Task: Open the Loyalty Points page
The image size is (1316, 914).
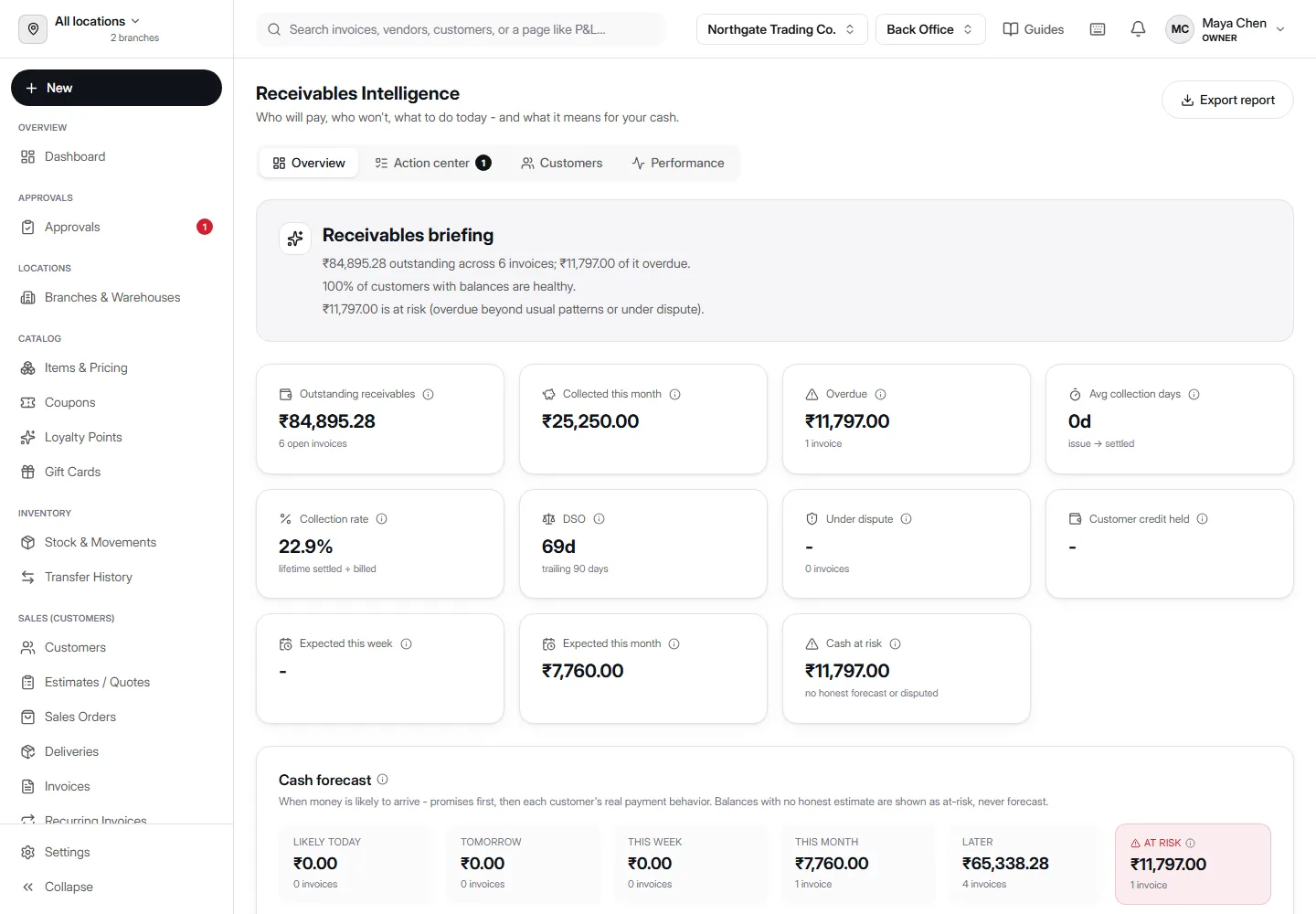Action: pyautogui.click(x=116, y=437)
